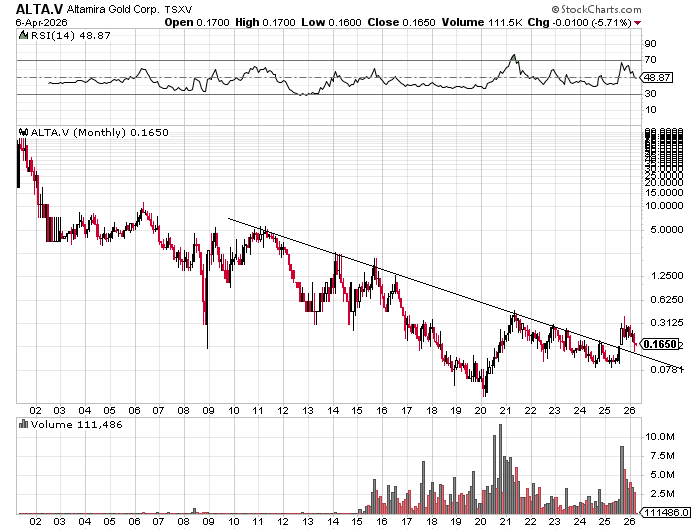Click the 0.3125 price axis label

click(x=667, y=322)
